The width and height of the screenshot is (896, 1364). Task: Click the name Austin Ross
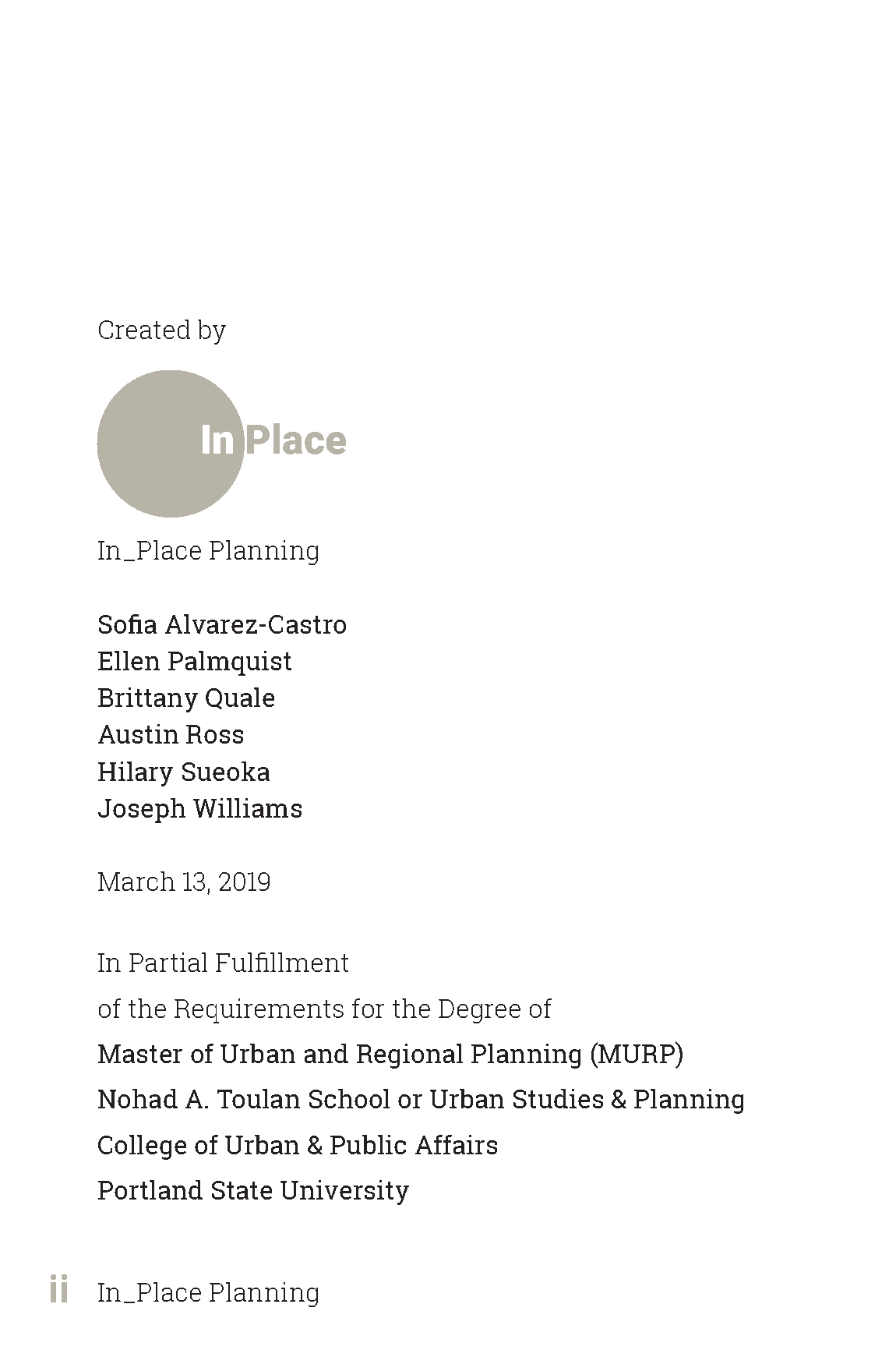tap(171, 735)
